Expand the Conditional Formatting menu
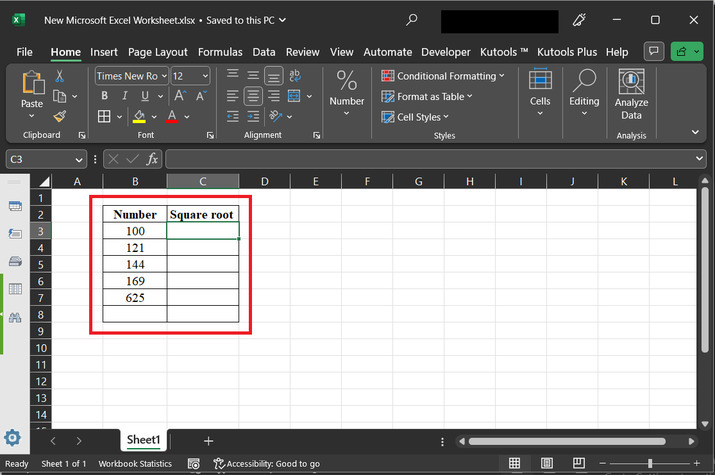This screenshot has width=715, height=475. (x=443, y=76)
